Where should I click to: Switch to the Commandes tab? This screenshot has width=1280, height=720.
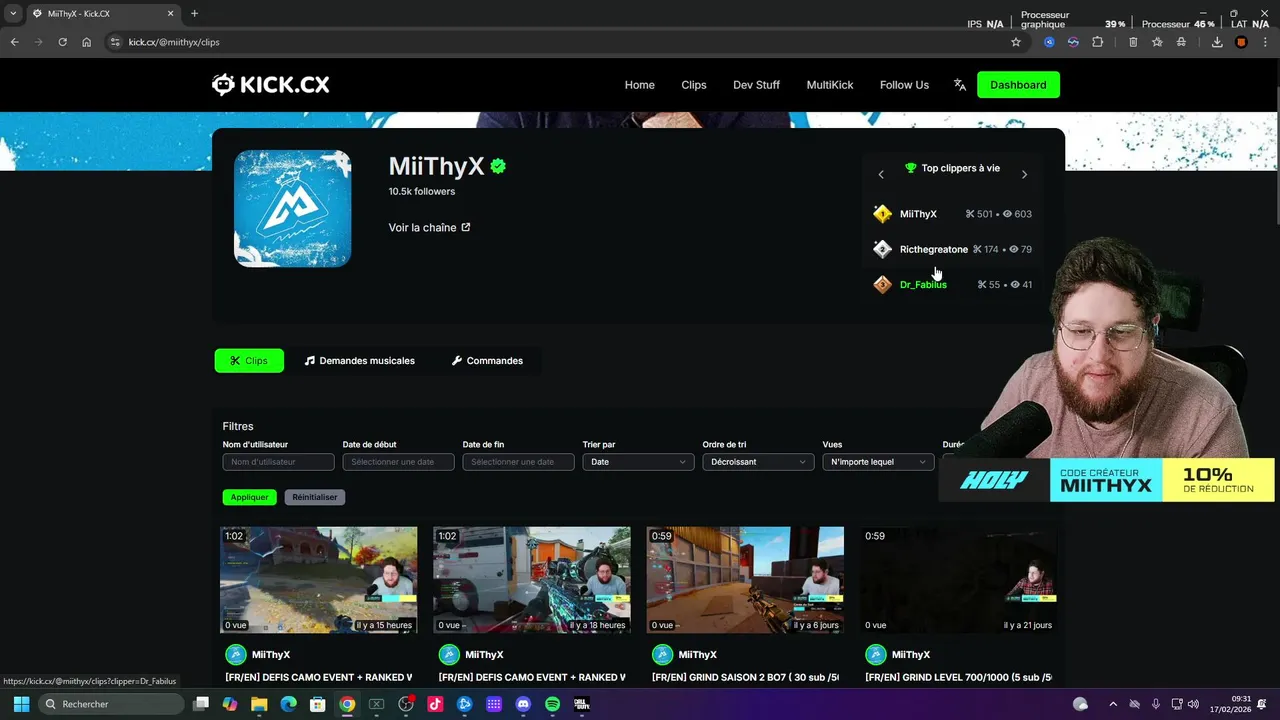pos(487,360)
